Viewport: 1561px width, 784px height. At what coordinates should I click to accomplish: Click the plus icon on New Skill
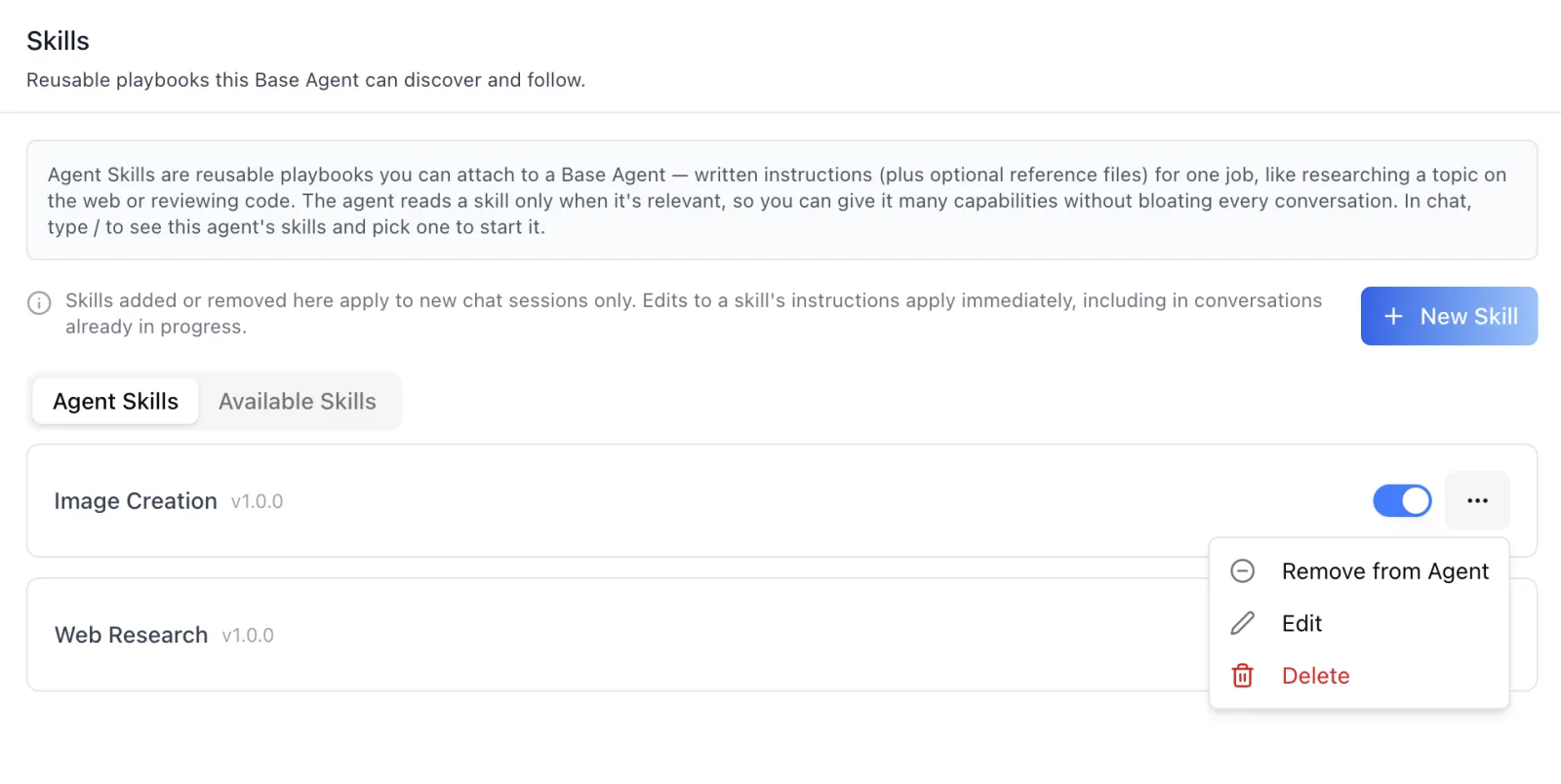1393,316
